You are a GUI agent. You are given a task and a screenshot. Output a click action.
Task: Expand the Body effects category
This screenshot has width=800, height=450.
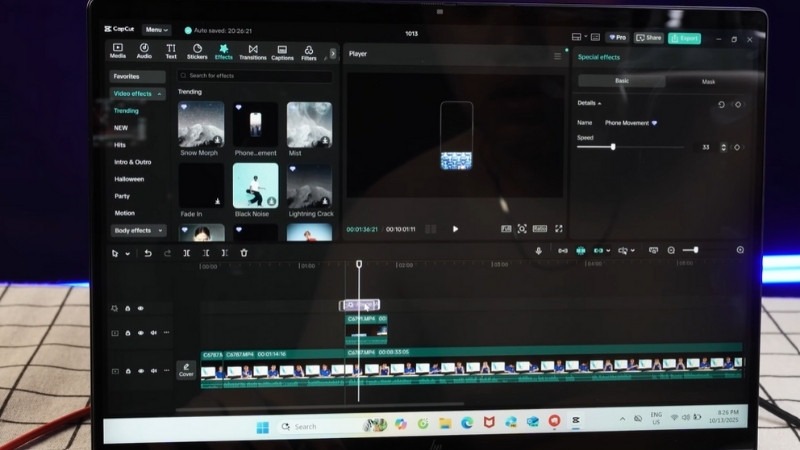pos(159,230)
